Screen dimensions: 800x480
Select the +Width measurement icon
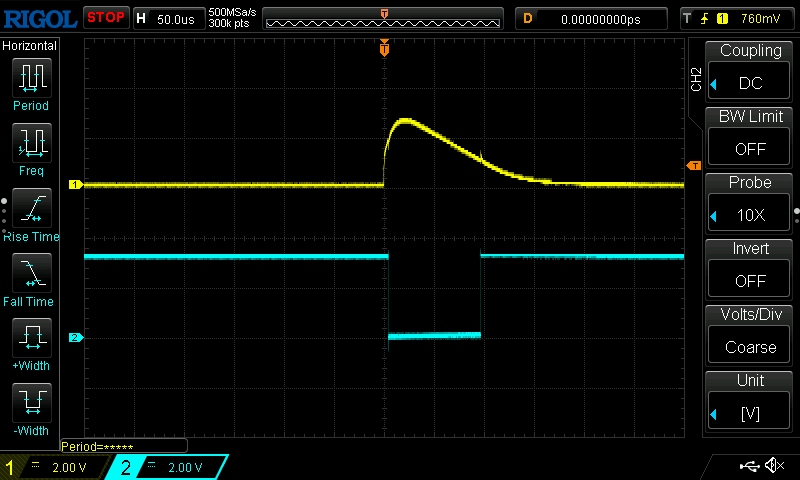[31, 339]
